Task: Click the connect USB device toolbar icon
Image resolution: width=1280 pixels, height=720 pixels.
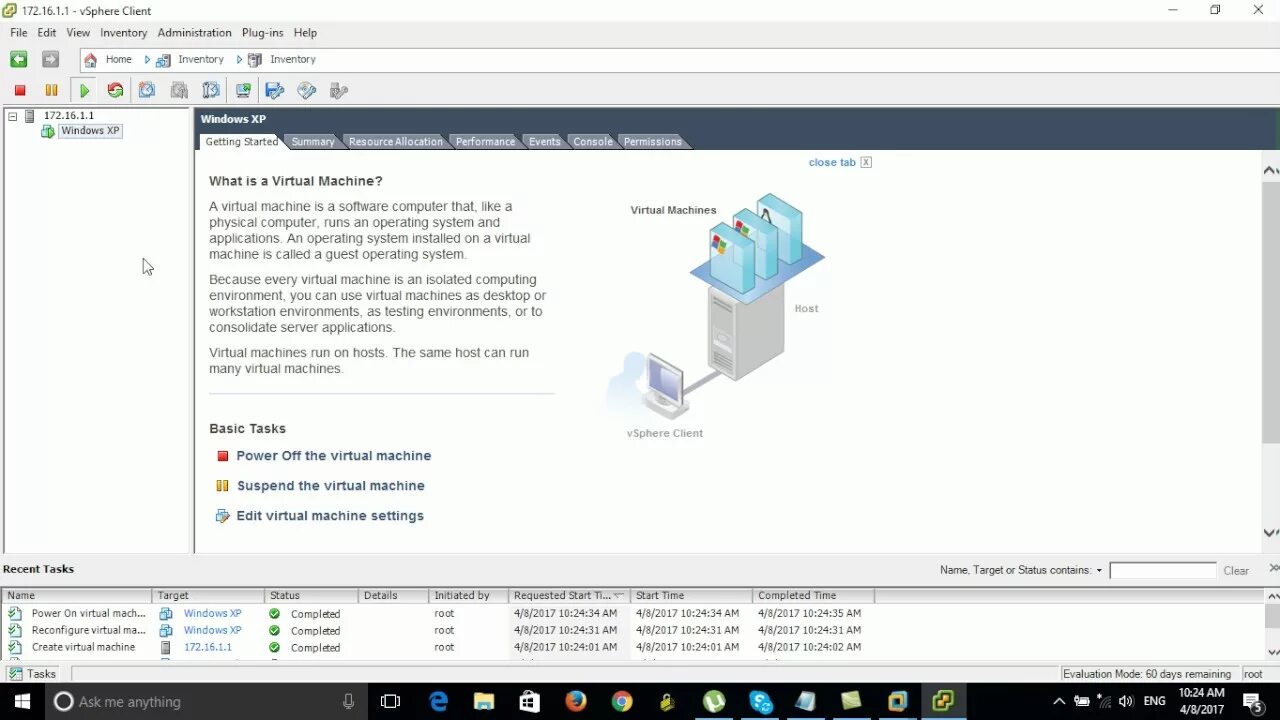Action: coord(339,90)
